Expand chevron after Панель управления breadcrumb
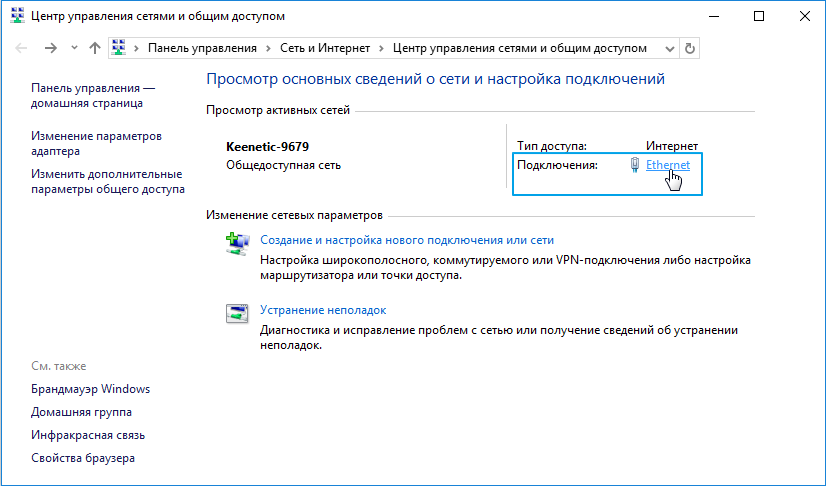 click(x=269, y=48)
